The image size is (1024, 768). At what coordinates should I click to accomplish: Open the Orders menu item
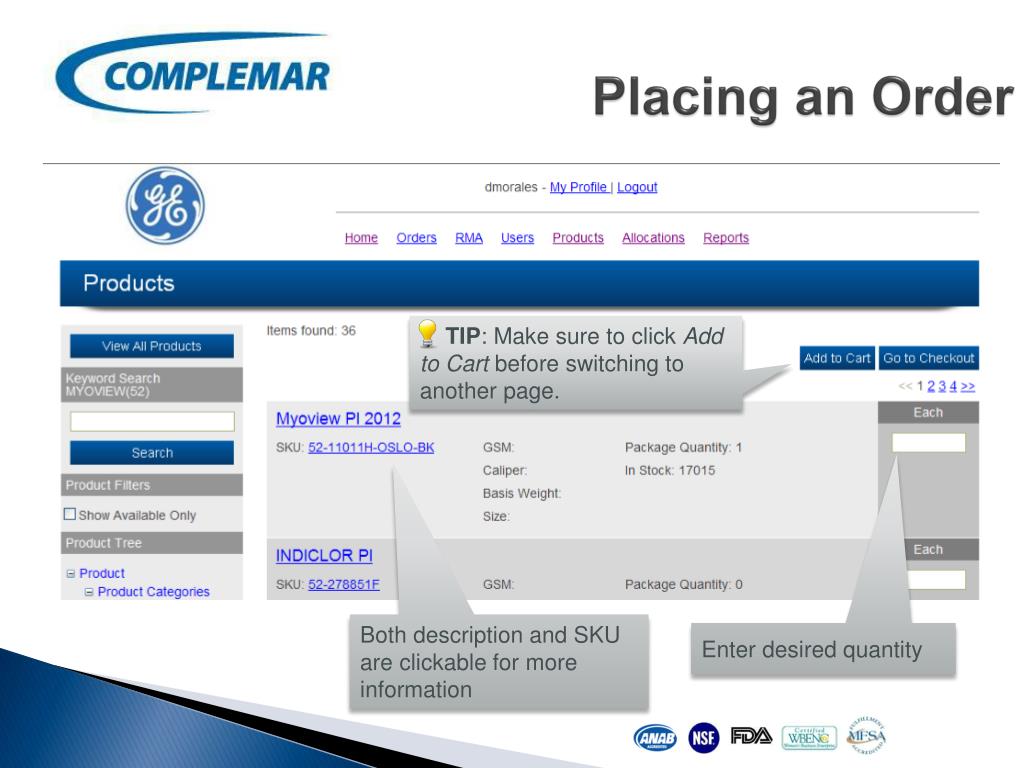click(x=416, y=238)
